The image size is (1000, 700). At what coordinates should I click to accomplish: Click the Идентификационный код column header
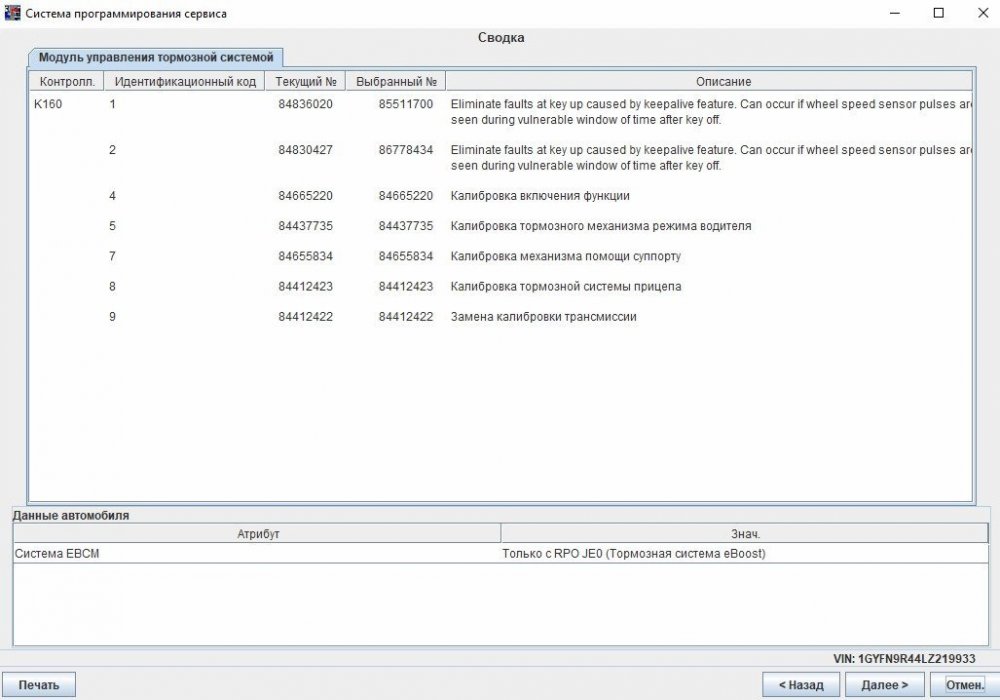coord(185,81)
